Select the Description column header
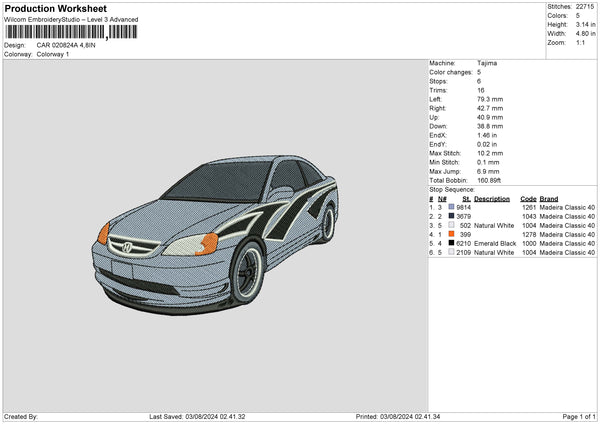This screenshot has height=424, width=600. pos(491,199)
